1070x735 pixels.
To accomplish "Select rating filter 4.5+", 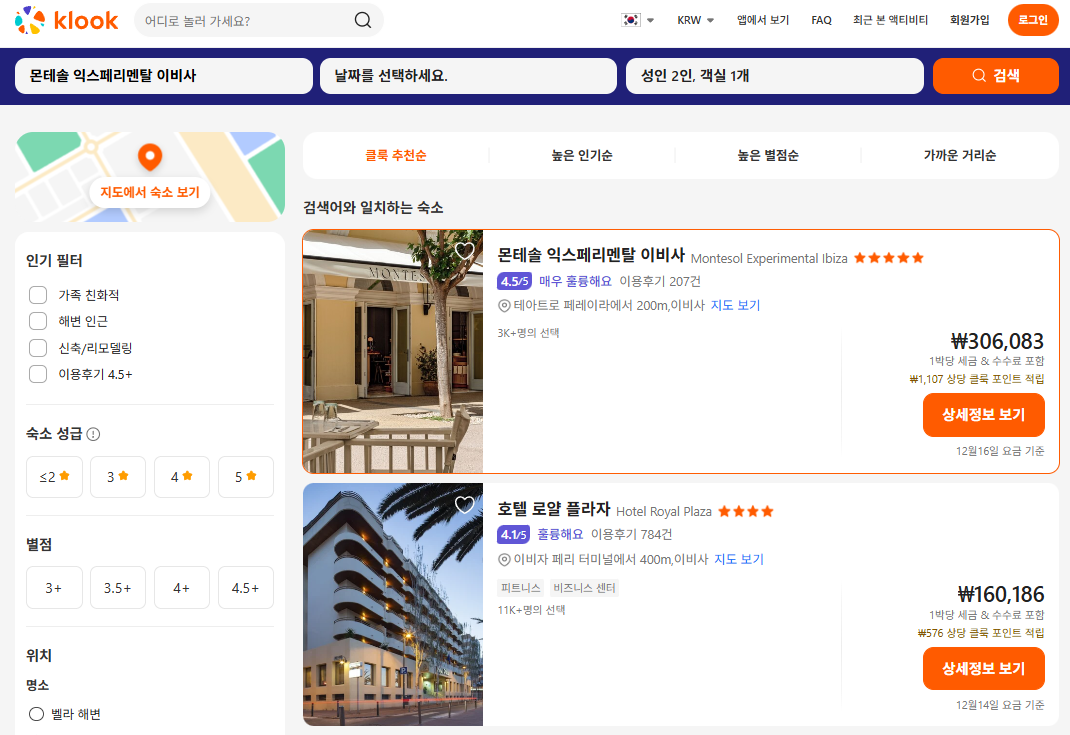I will (246, 588).
